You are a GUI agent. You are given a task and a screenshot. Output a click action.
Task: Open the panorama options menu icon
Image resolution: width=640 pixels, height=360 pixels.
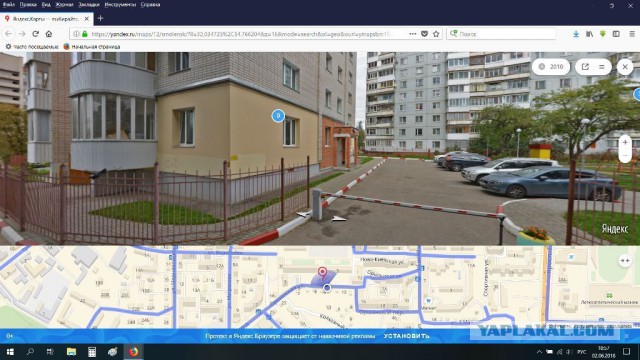(602, 67)
